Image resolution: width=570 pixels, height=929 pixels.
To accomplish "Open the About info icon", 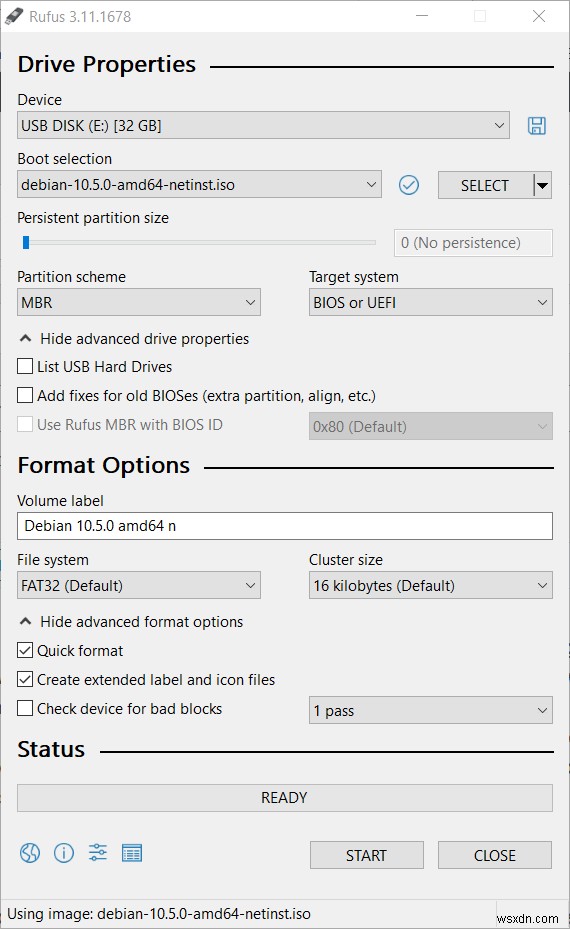I will [x=64, y=853].
